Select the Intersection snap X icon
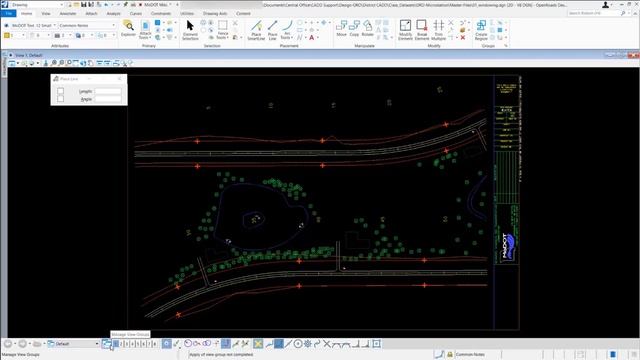This screenshot has width=640, height=360. tap(327, 344)
